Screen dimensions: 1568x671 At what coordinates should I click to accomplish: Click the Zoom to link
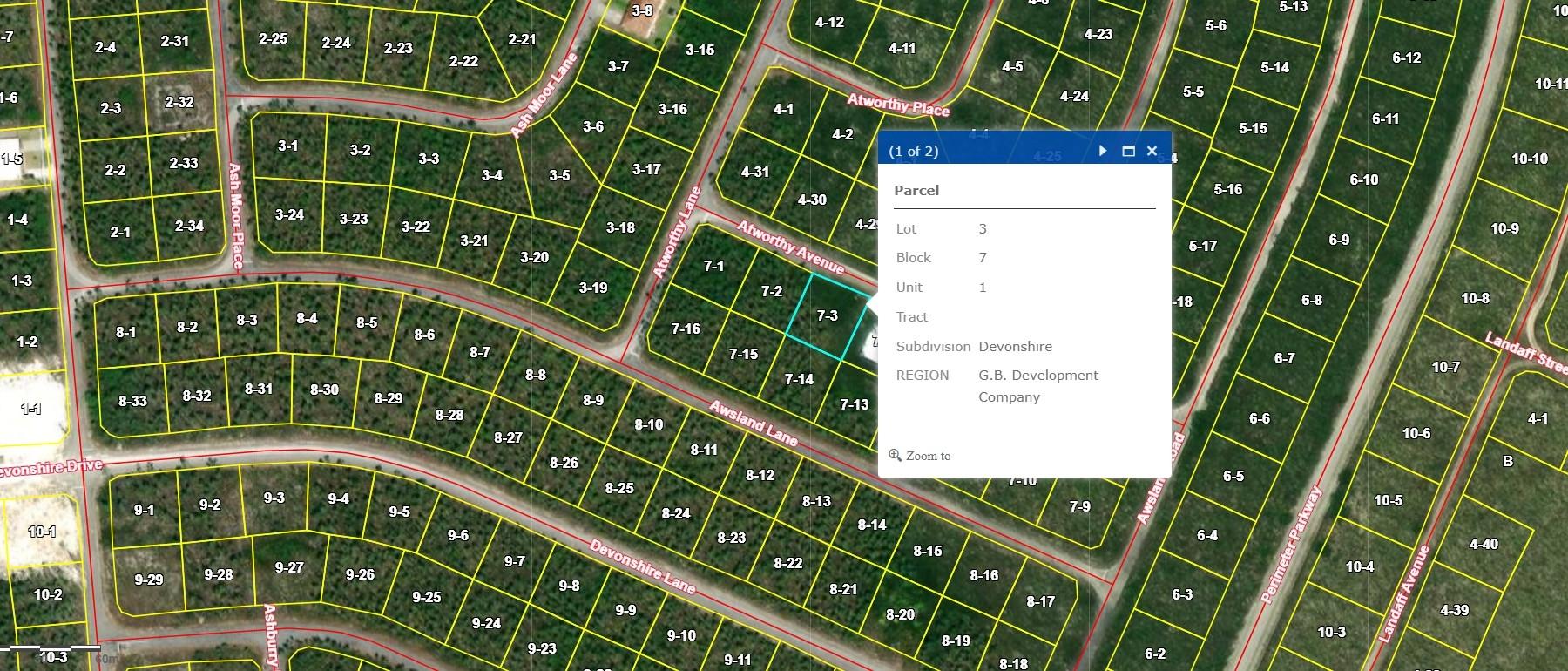click(x=928, y=456)
